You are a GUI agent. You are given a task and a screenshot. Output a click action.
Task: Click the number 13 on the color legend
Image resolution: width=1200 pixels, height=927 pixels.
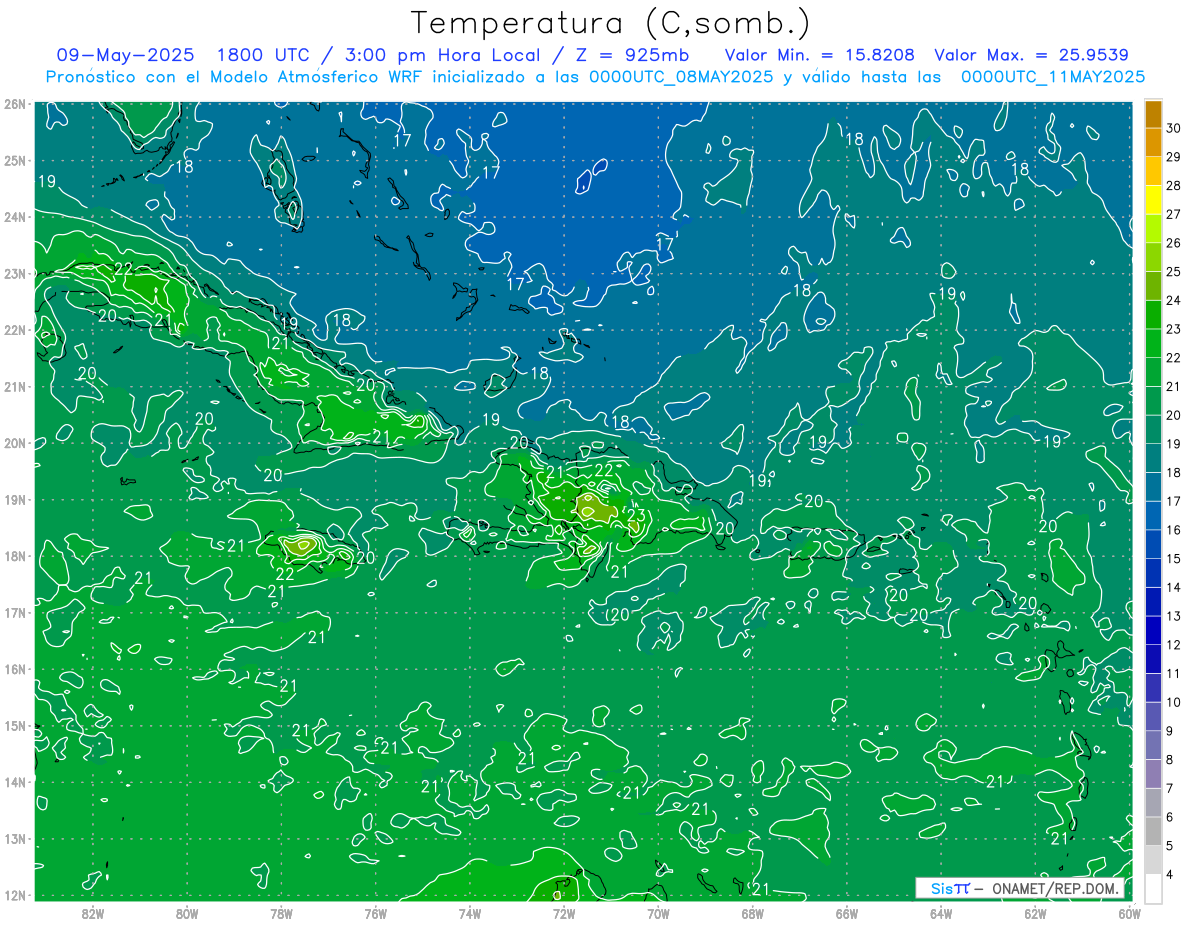click(x=1174, y=616)
